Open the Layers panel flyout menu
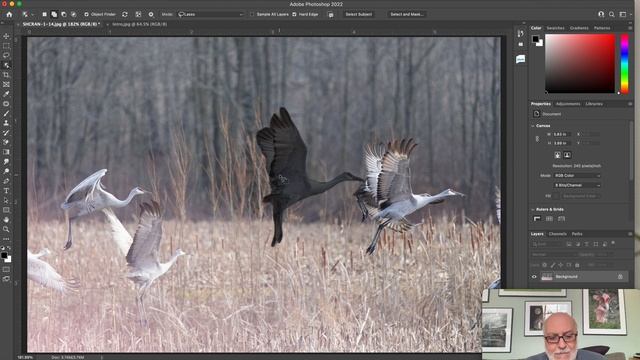Screen dimensions: 640x360 (x=630, y=234)
